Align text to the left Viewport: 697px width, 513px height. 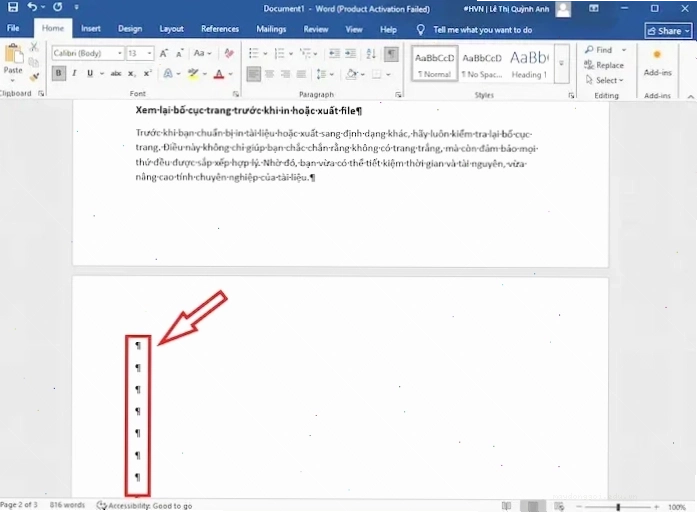point(253,74)
